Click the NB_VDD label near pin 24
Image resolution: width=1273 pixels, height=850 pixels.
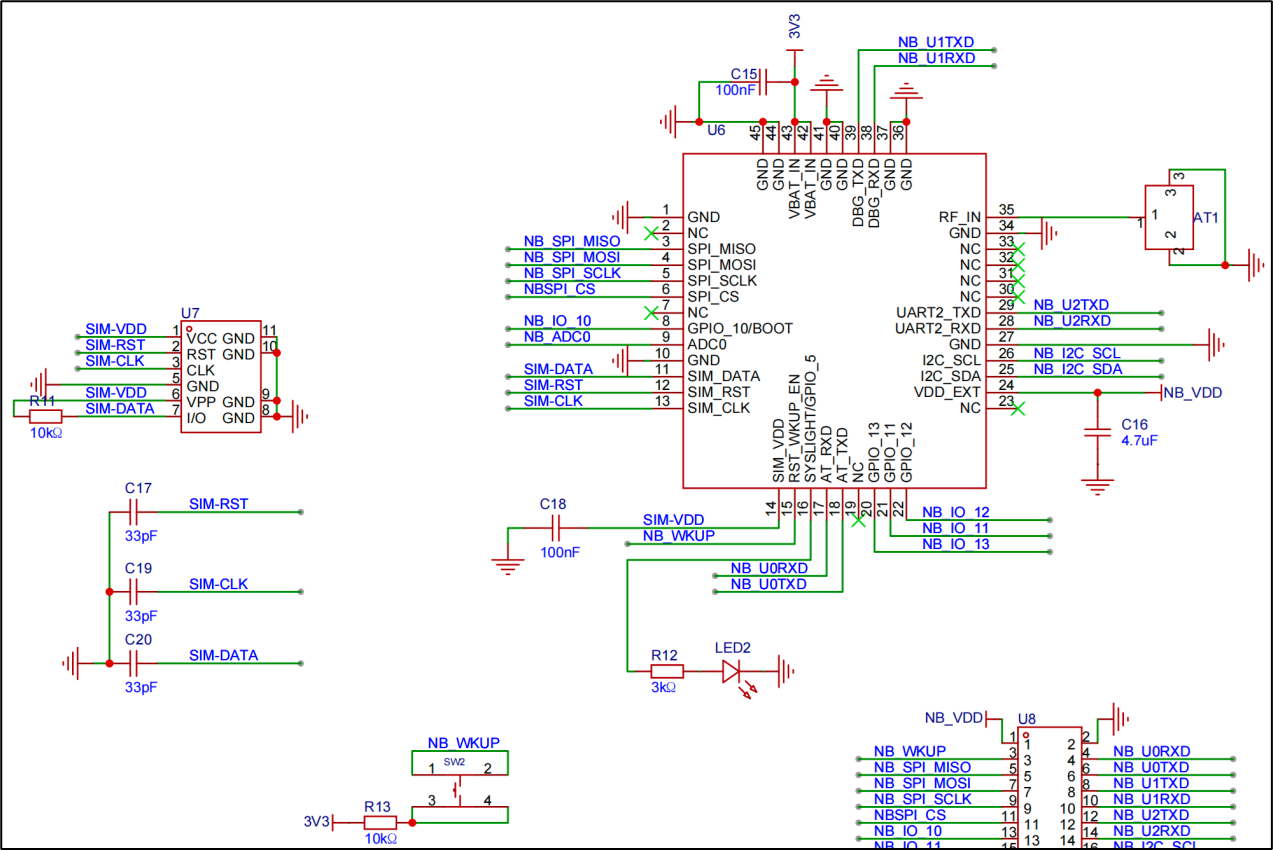(x=1195, y=393)
